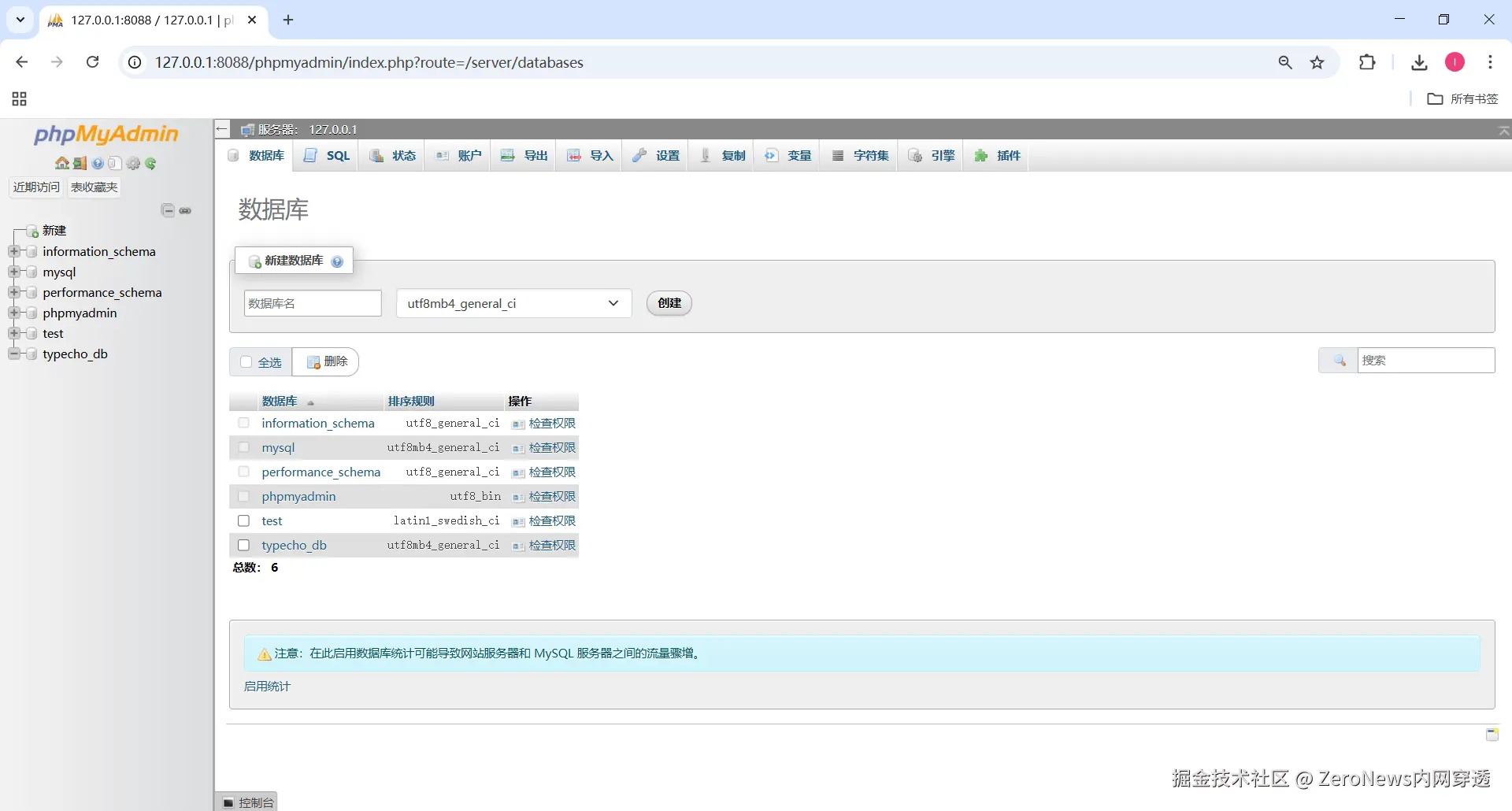Open the browser tab search chevron
The width and height of the screenshot is (1512, 811).
pyautogui.click(x=20, y=20)
